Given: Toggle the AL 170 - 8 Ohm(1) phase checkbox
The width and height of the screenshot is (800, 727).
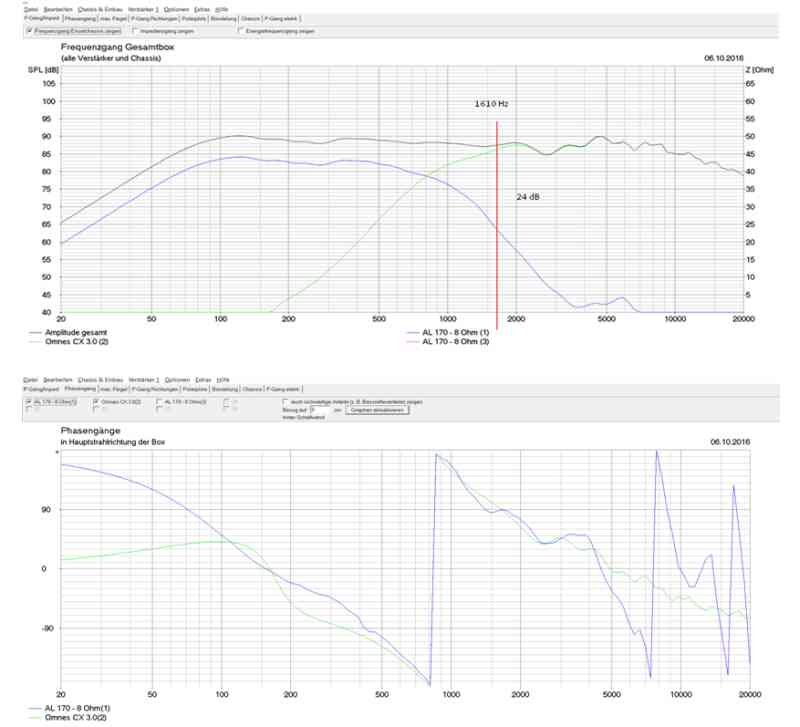Looking at the screenshot, I should (29, 402).
